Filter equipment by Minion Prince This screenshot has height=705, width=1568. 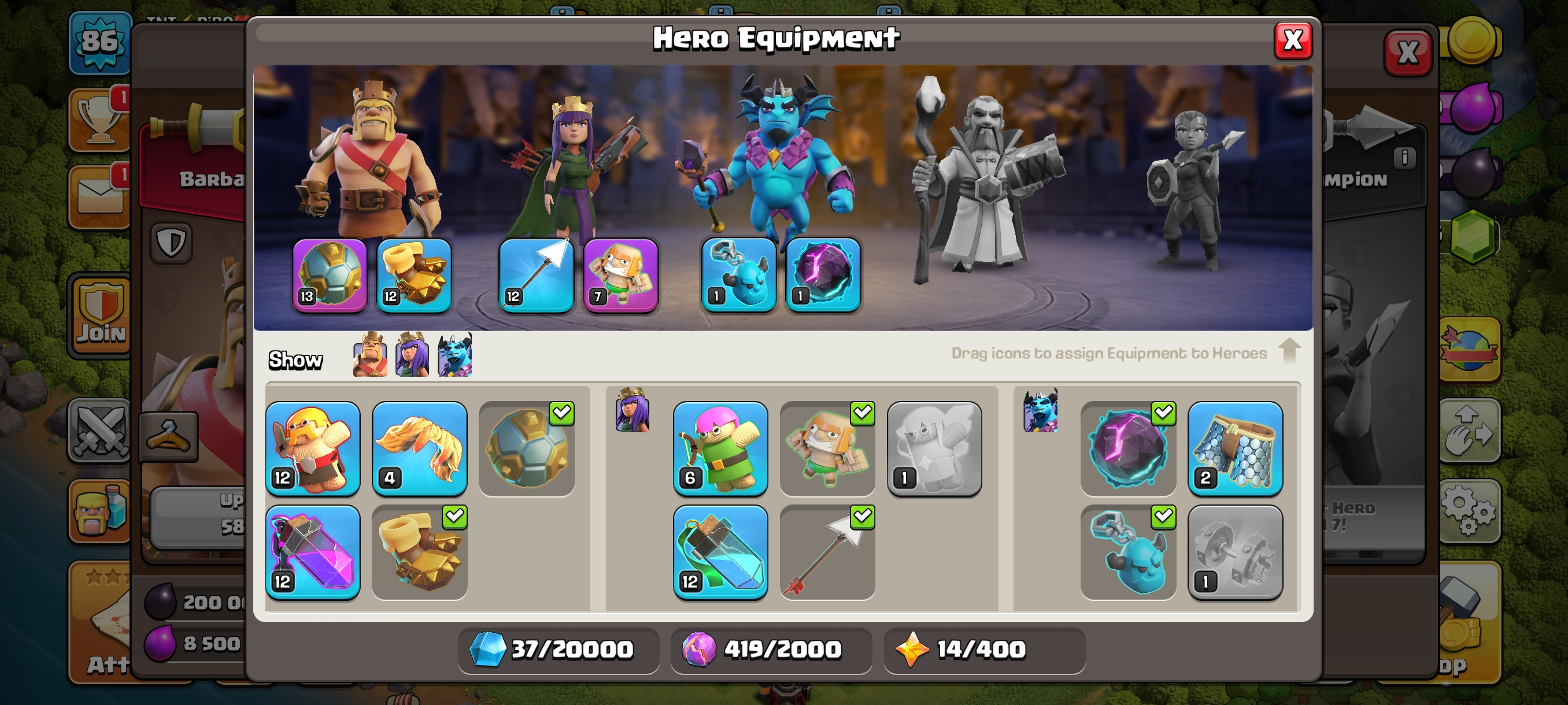(454, 354)
